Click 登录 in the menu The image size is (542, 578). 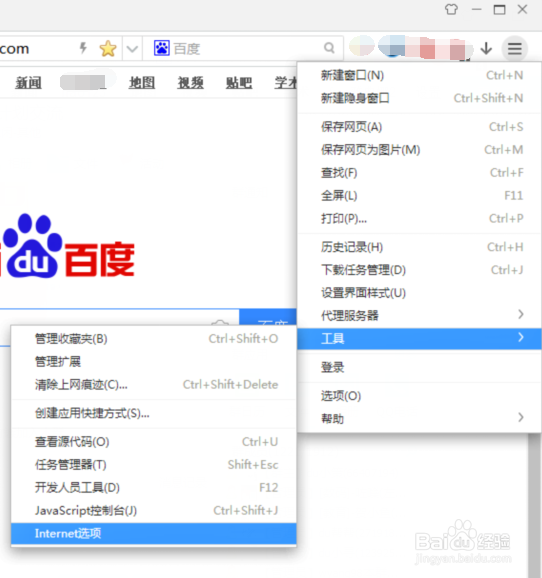[419, 368]
